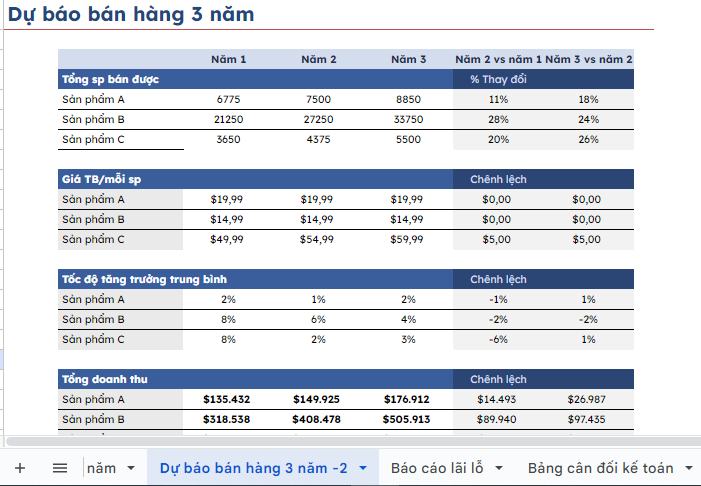Select cell with value 3650
Viewport: 701px width, 486px height.
pyautogui.click(x=228, y=139)
